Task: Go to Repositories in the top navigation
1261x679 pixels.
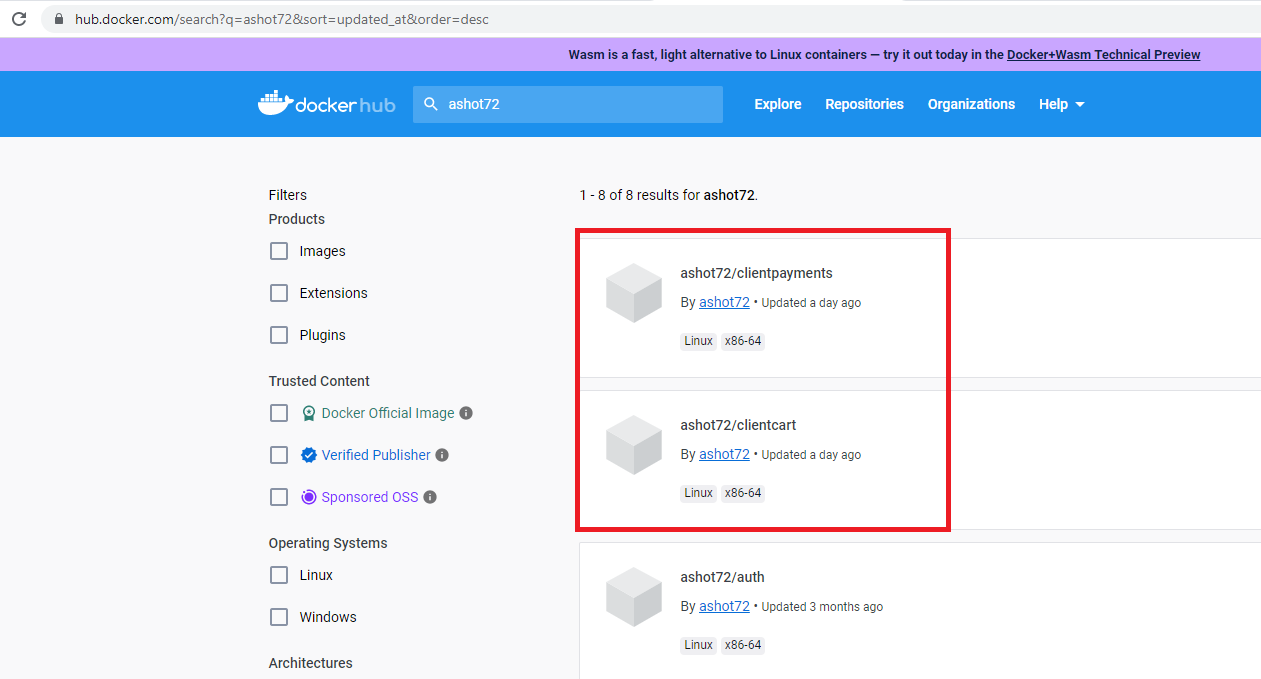Action: coord(864,104)
